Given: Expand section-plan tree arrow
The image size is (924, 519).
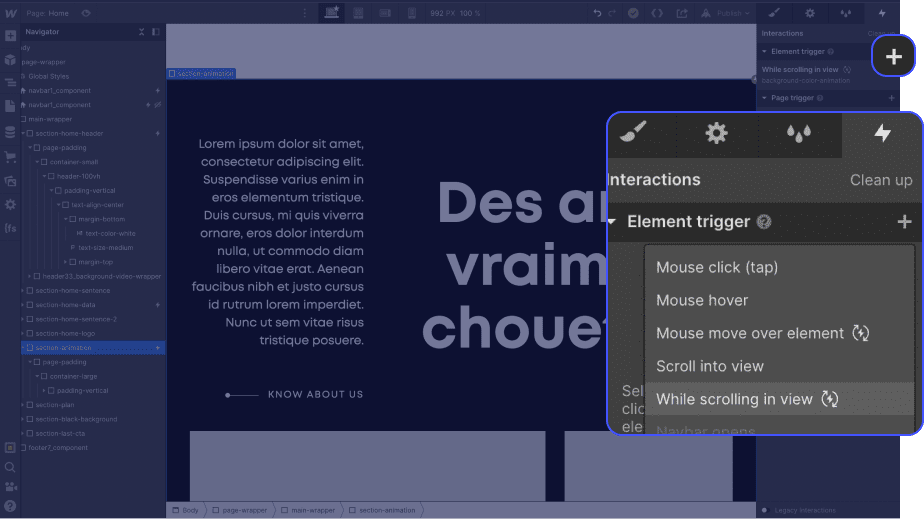Looking at the screenshot, I should (23, 405).
